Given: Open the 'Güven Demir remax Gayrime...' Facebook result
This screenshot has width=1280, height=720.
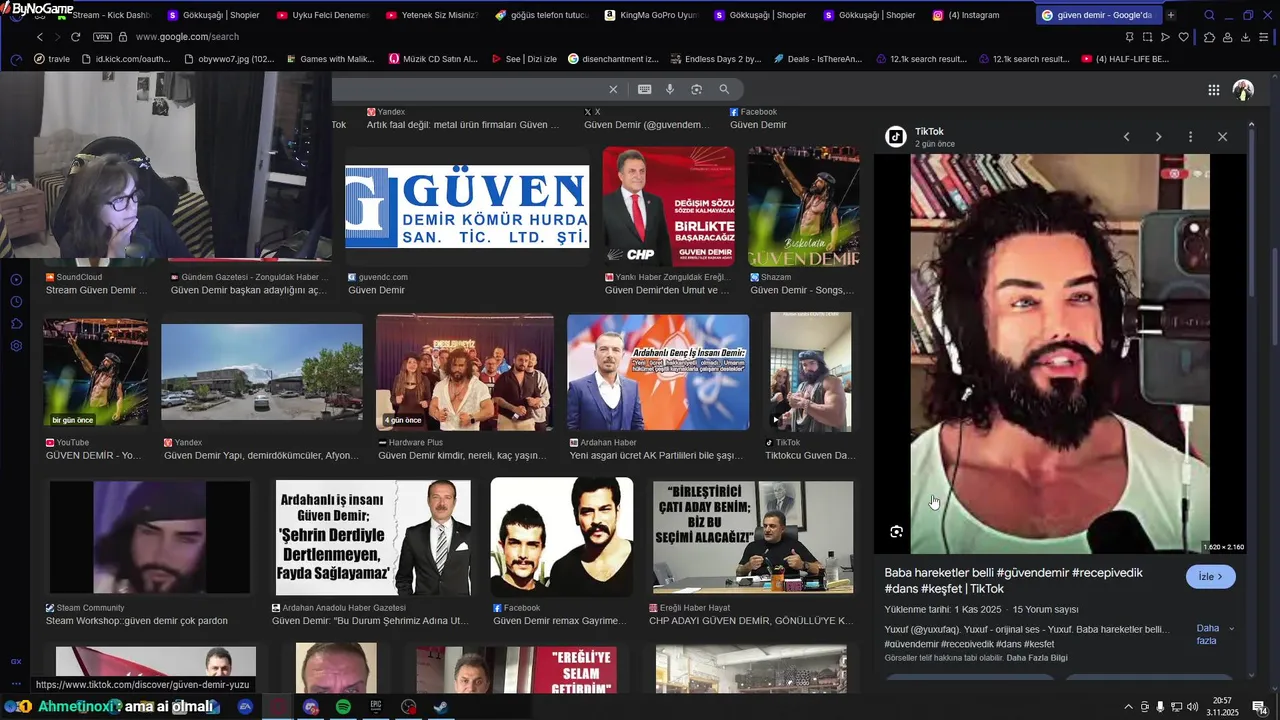Looking at the screenshot, I should (x=559, y=621).
